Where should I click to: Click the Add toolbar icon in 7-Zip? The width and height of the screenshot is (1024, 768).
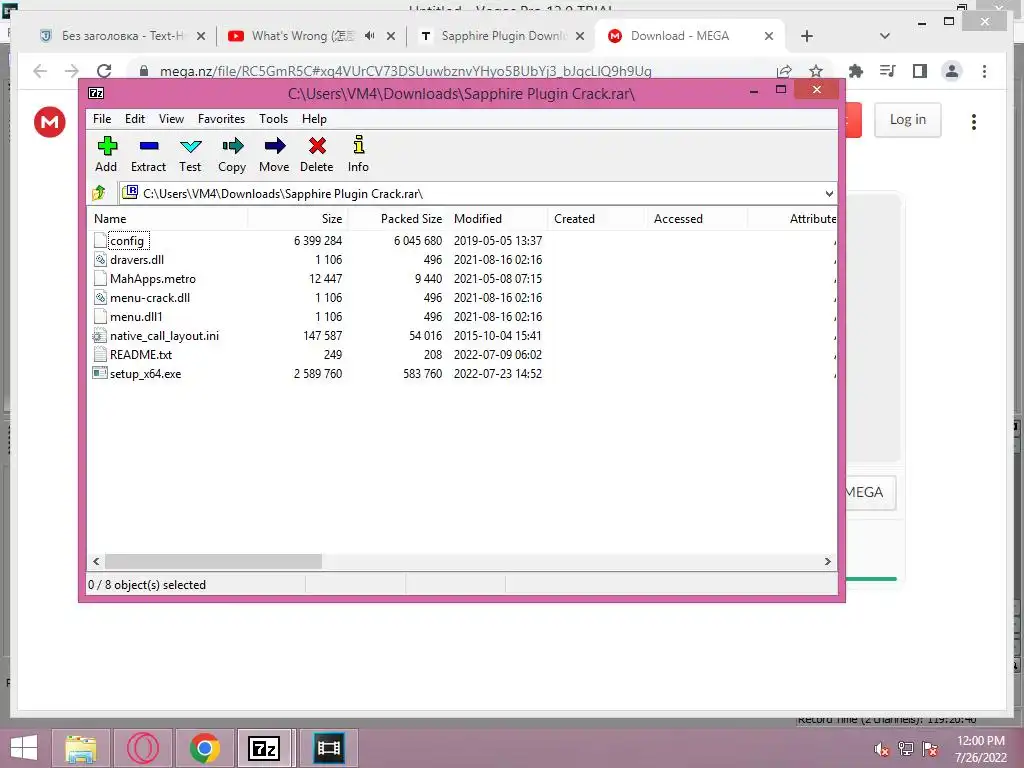[x=106, y=154]
